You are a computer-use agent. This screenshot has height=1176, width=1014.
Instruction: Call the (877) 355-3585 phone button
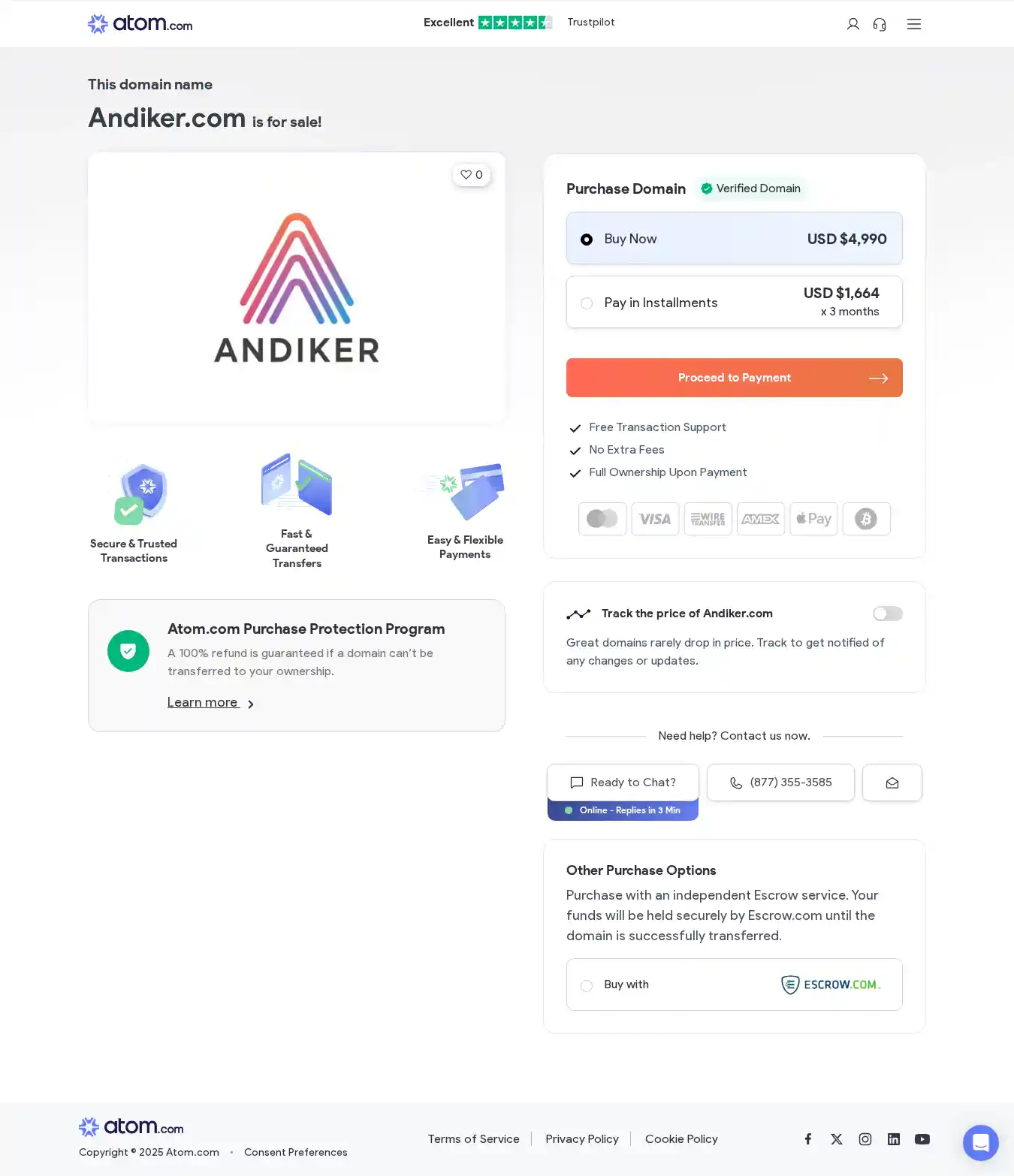pos(780,782)
